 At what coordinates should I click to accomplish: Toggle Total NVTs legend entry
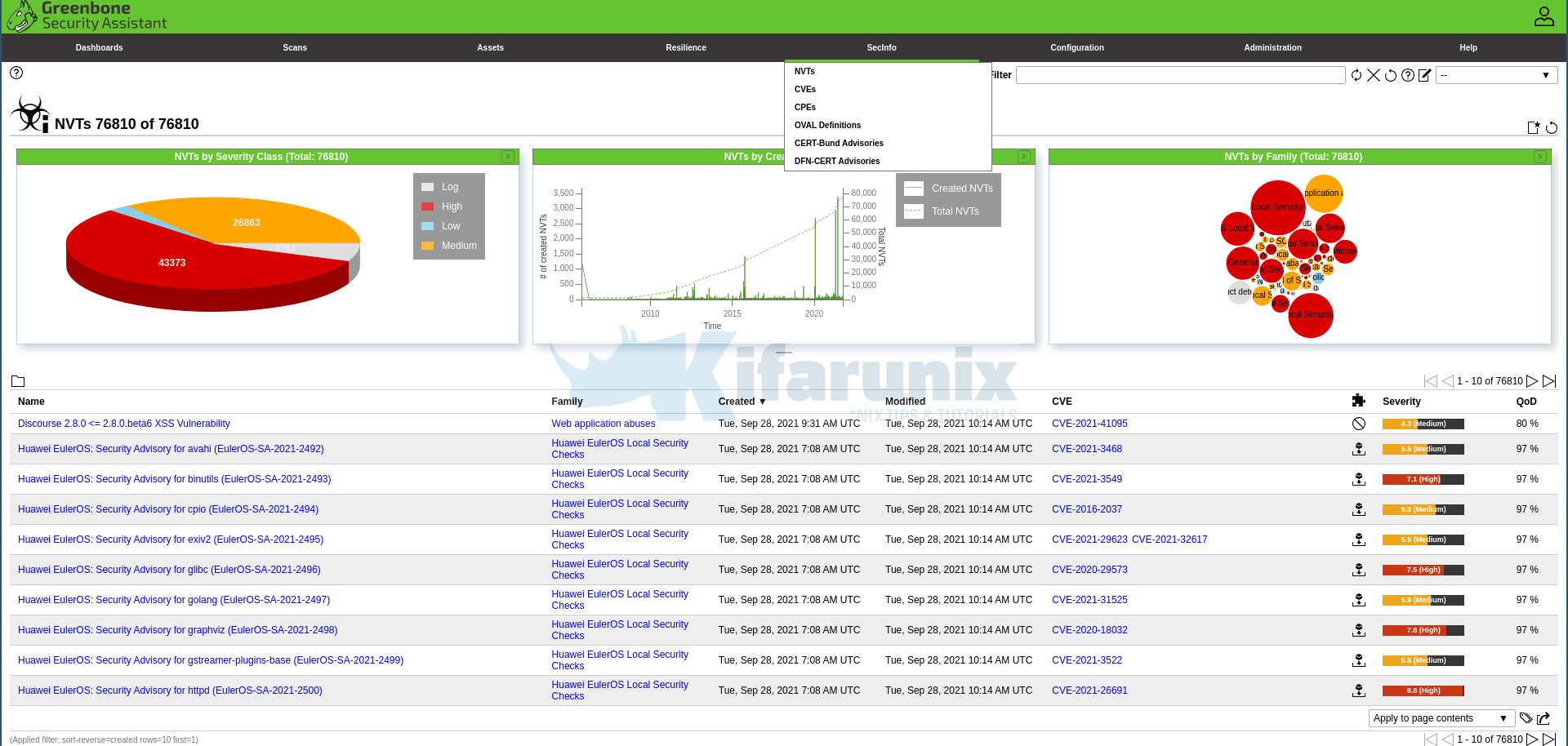(x=942, y=211)
